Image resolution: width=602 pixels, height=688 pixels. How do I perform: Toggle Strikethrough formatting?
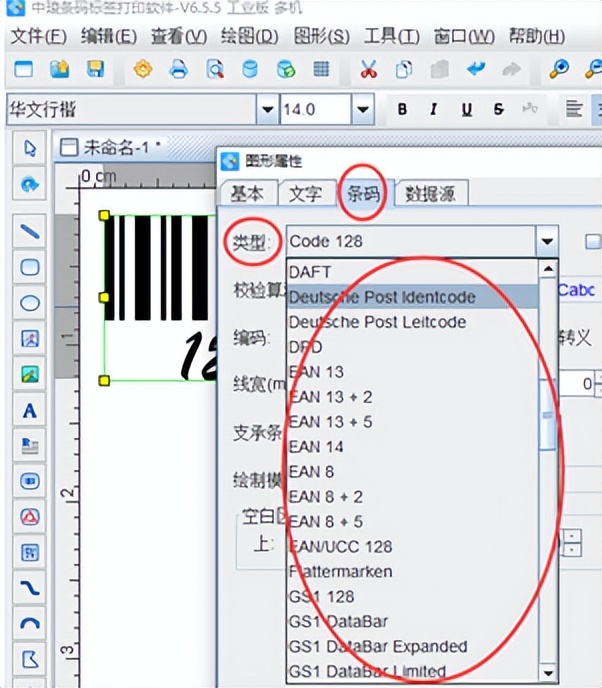(498, 109)
